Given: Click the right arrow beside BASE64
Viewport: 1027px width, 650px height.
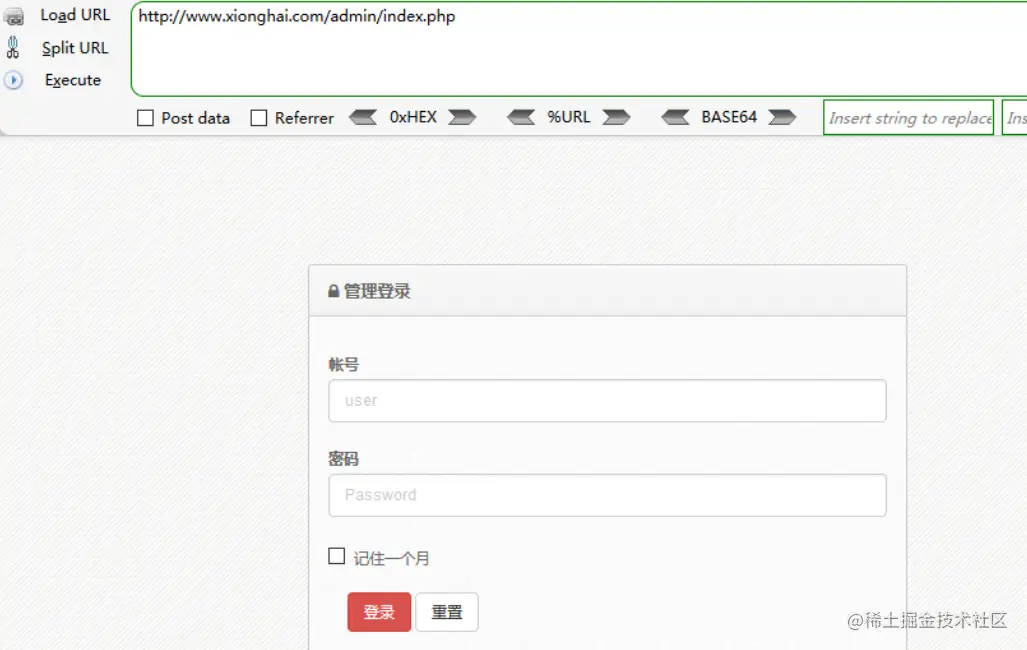Looking at the screenshot, I should 782,117.
